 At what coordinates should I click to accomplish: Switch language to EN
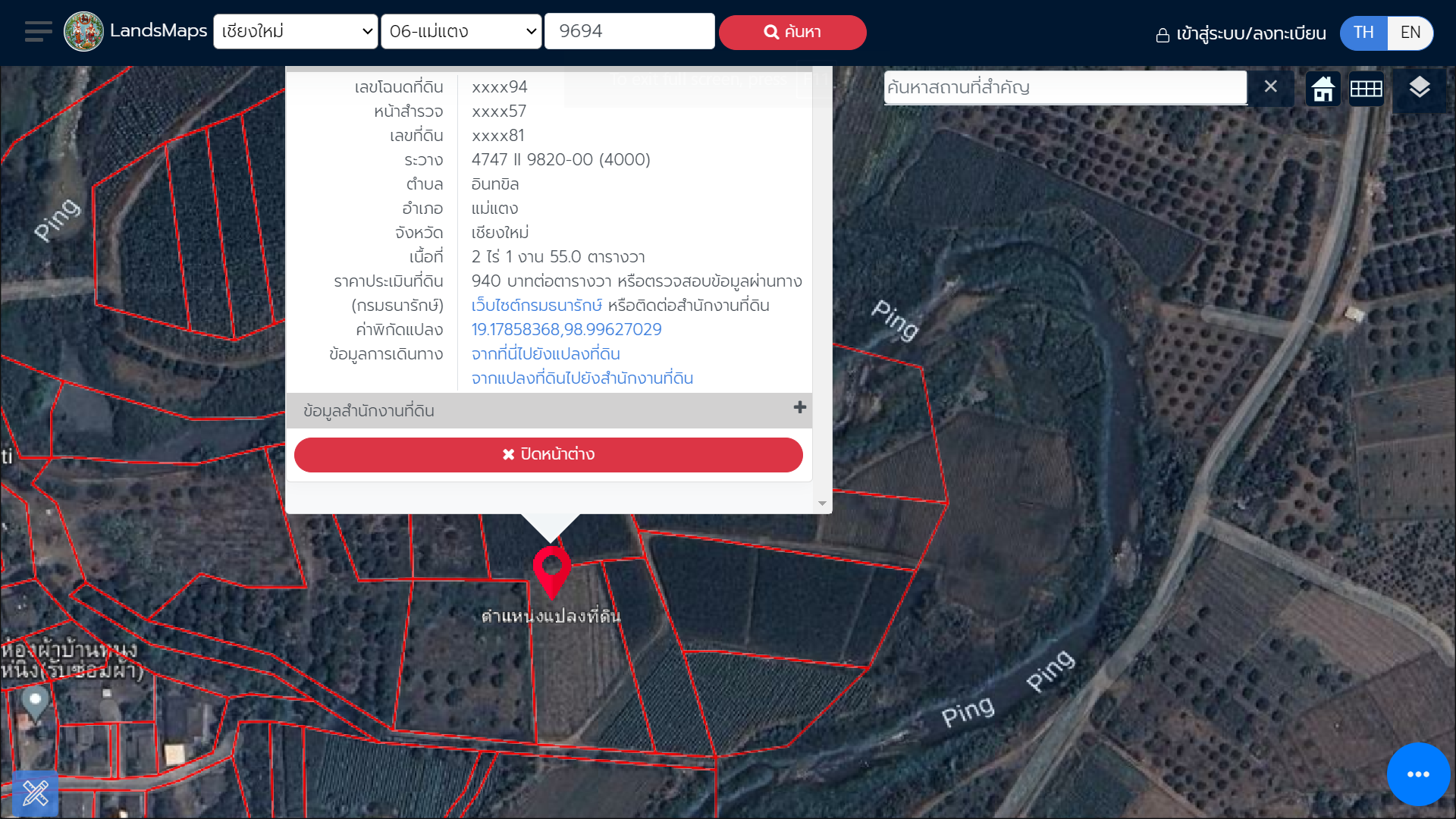pyautogui.click(x=1410, y=33)
